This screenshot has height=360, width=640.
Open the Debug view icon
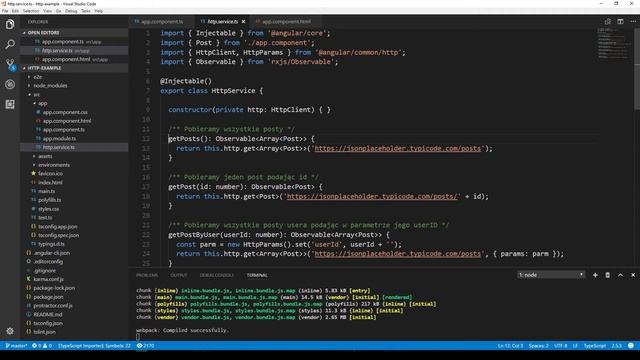point(10,84)
